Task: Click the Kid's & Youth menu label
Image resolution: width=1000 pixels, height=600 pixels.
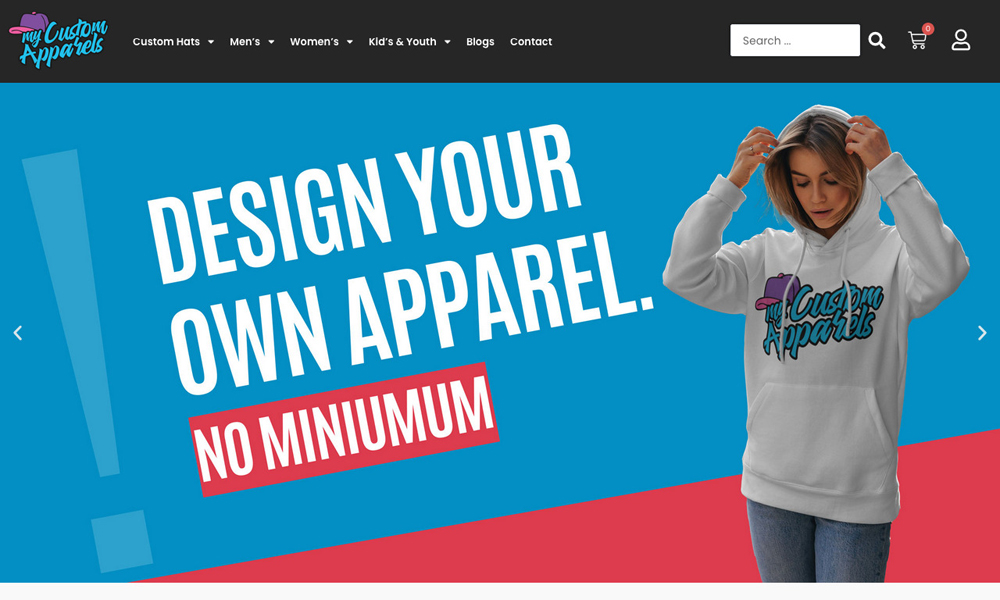Action: [x=402, y=41]
